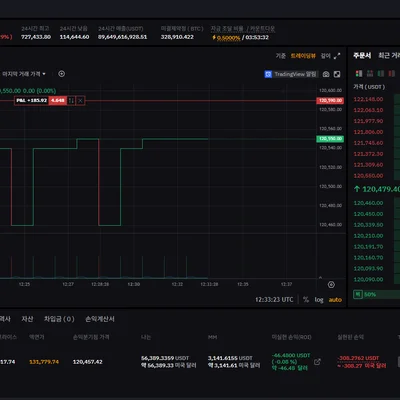Select combined buy/sell order book view icon

pyautogui.click(x=359, y=73)
